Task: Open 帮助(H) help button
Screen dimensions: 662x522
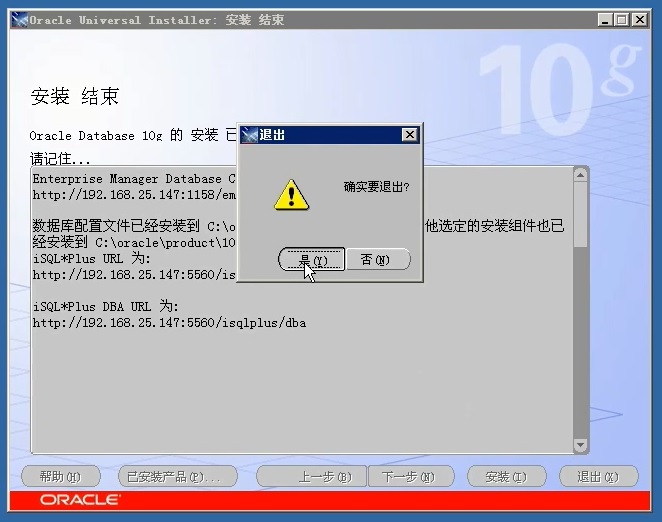Action: (x=61, y=477)
